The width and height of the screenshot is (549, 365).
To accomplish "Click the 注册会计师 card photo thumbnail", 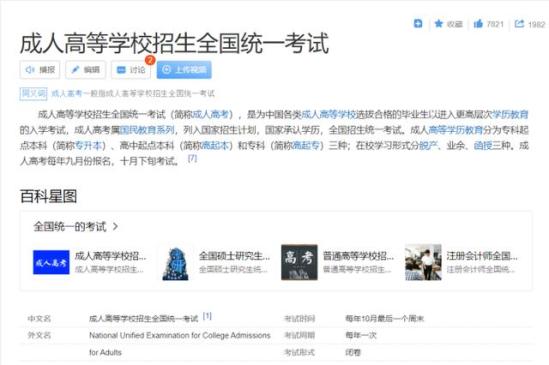I will (423, 262).
